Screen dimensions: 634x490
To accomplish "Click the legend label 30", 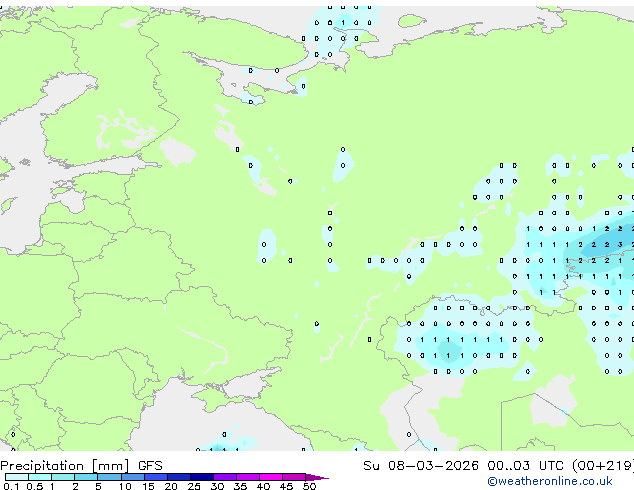I will pyautogui.click(x=217, y=486).
